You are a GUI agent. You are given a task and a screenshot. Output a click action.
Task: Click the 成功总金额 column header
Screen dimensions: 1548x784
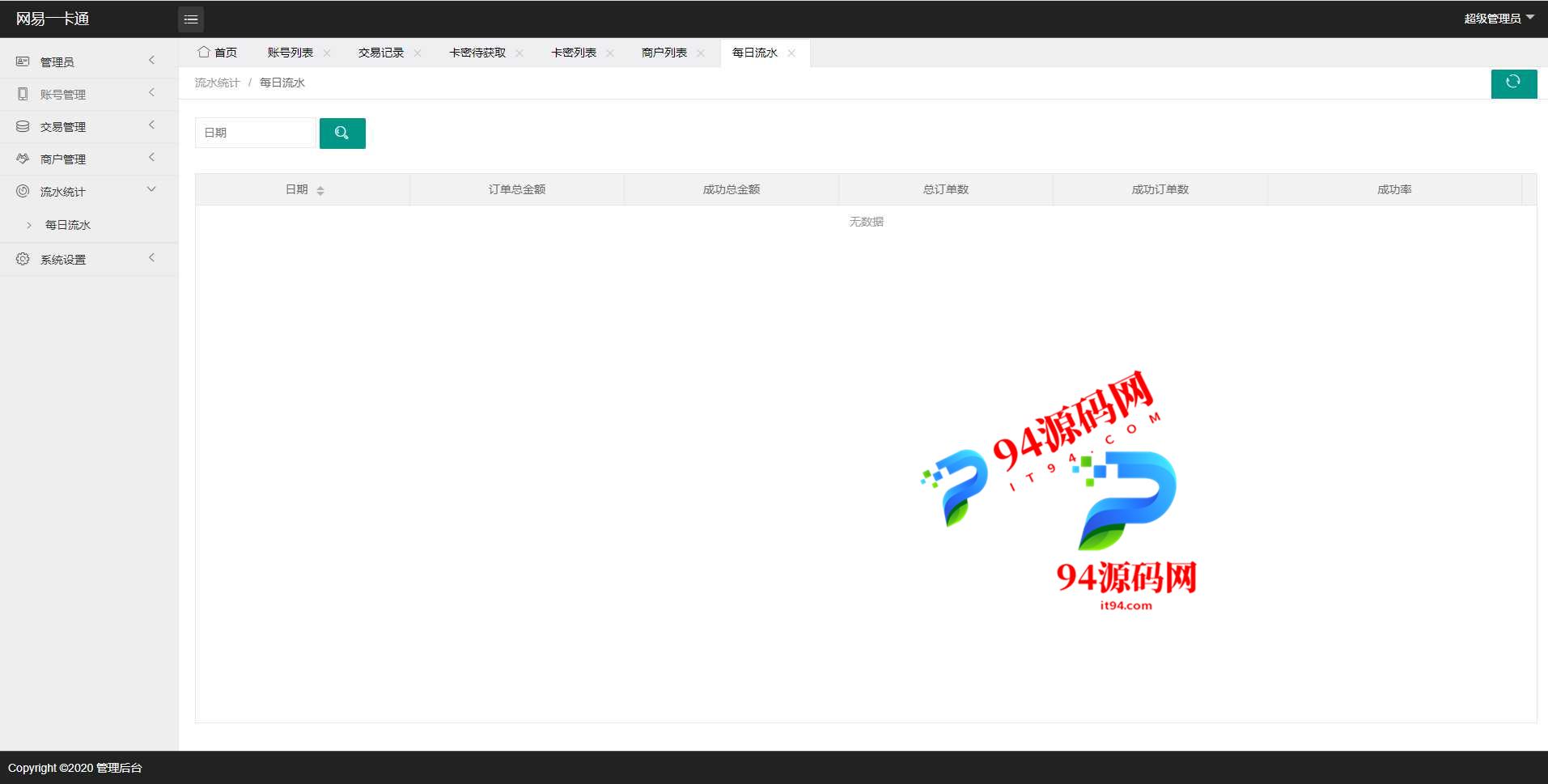click(x=731, y=189)
